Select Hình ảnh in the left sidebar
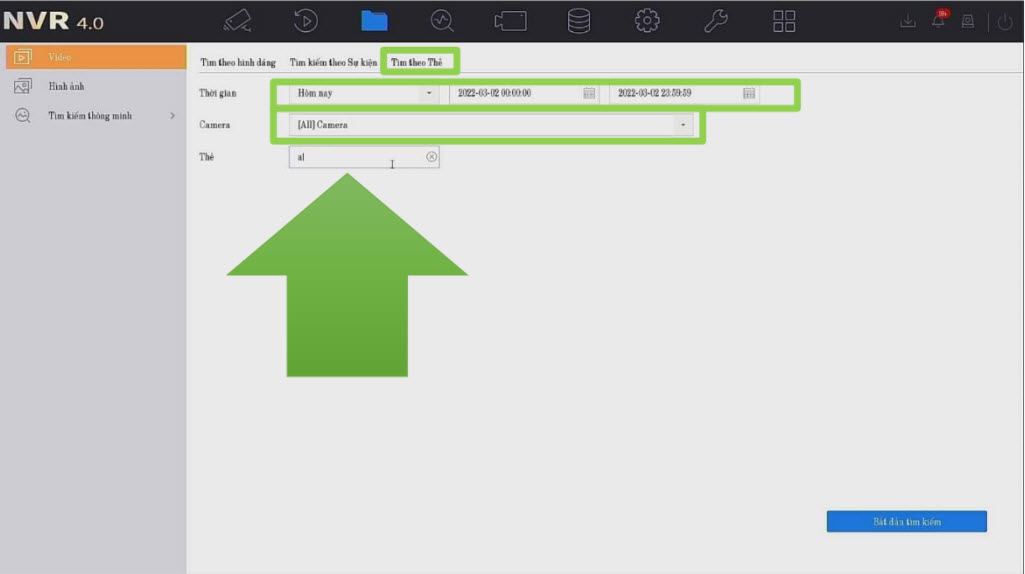Image resolution: width=1025 pixels, height=574 pixels. point(66,86)
